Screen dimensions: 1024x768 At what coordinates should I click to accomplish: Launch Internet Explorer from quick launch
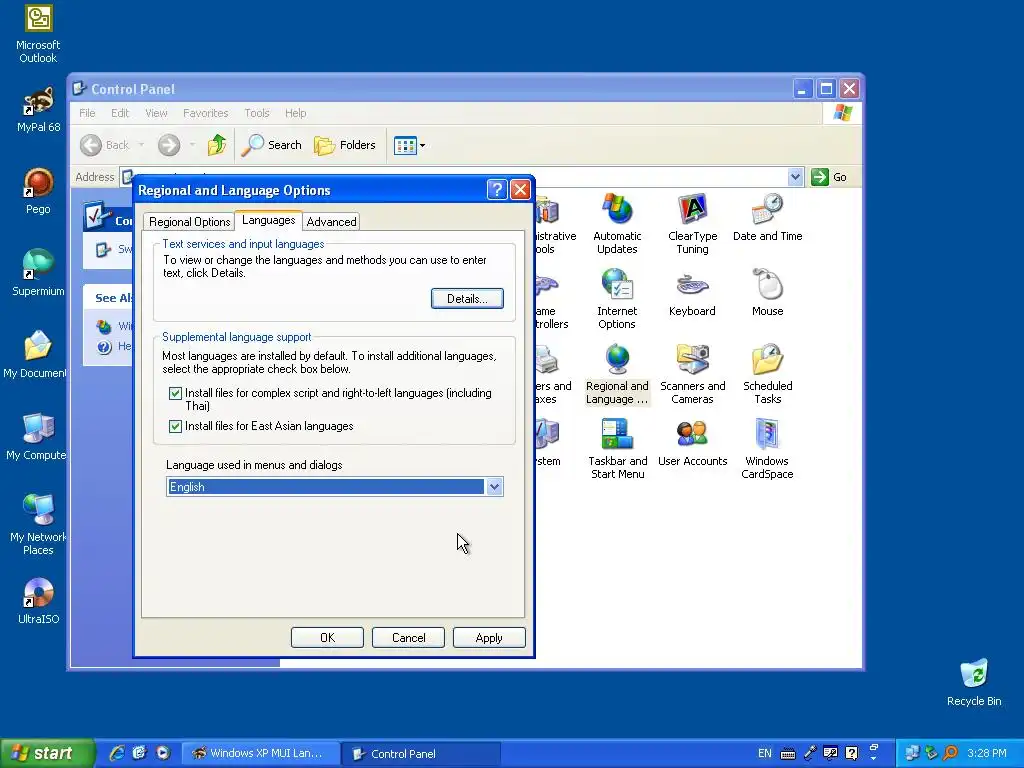(116, 753)
